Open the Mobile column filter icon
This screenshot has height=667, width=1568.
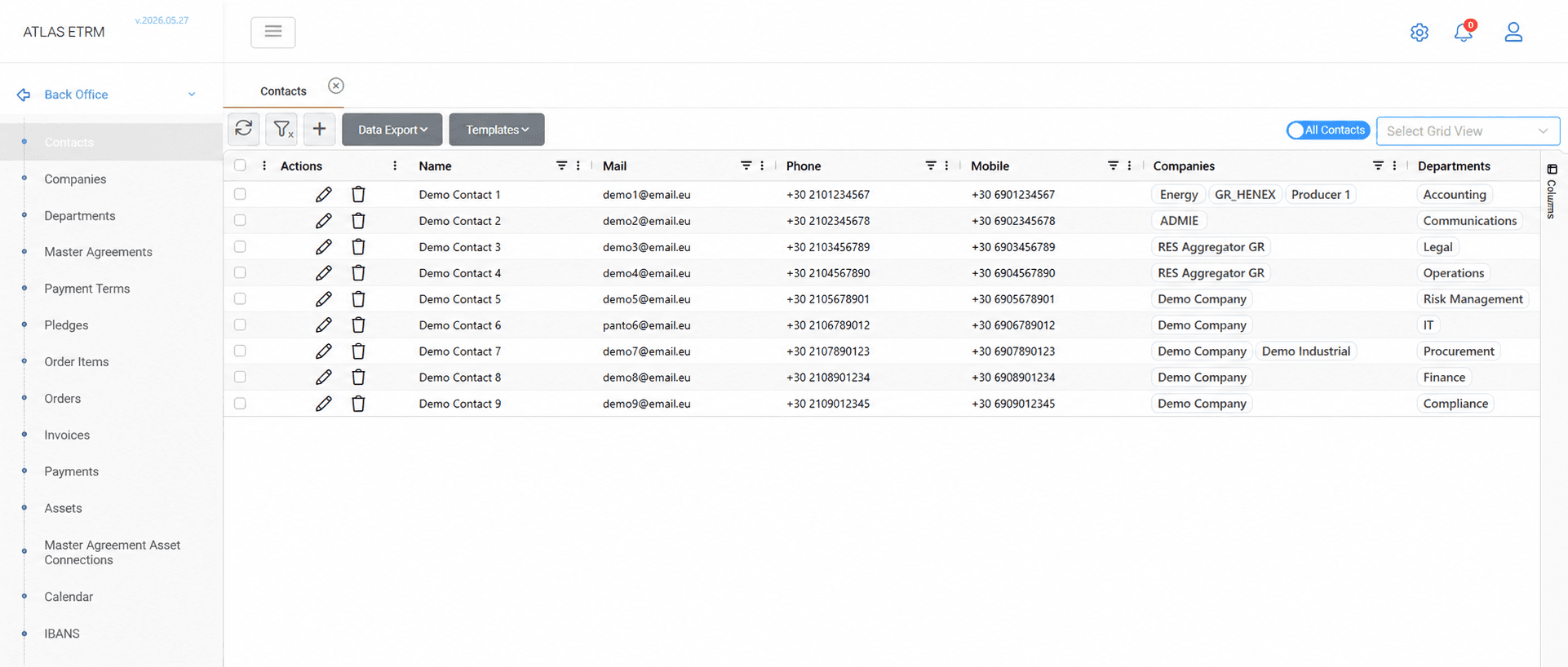(x=1113, y=166)
